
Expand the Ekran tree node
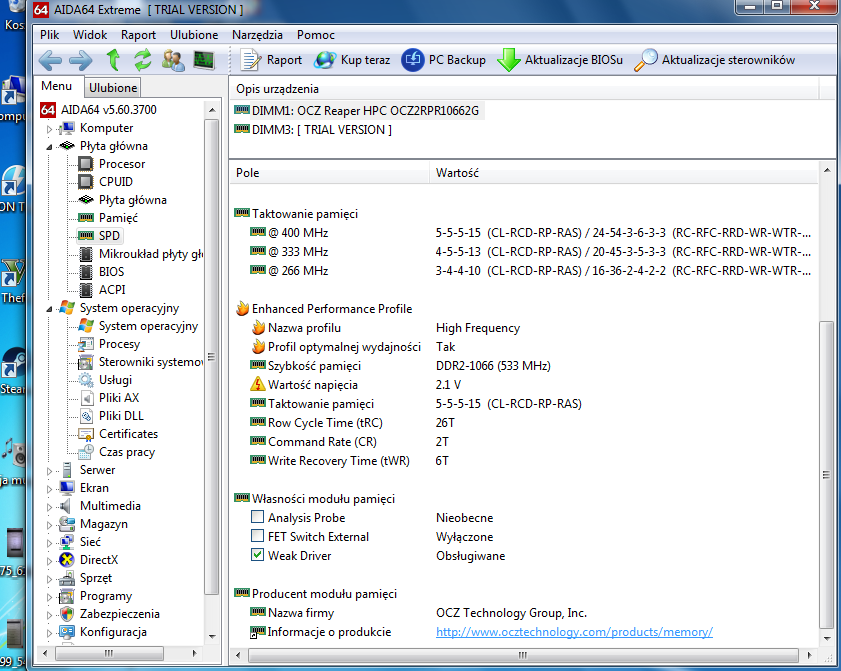49,489
